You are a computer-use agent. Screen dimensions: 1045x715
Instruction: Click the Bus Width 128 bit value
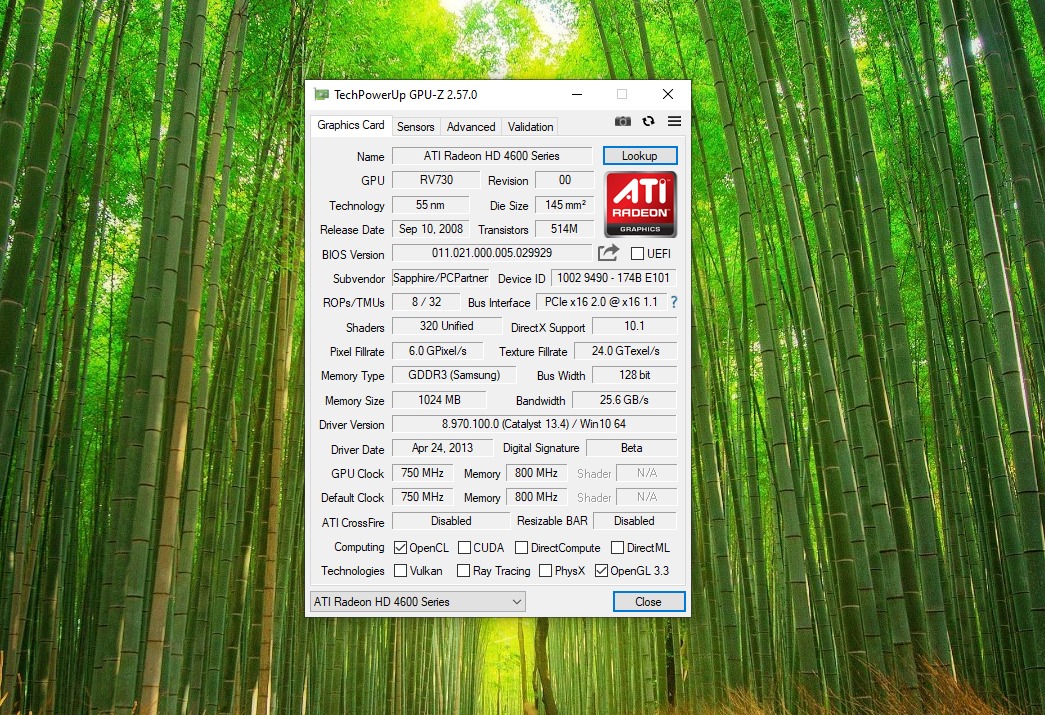(x=634, y=375)
